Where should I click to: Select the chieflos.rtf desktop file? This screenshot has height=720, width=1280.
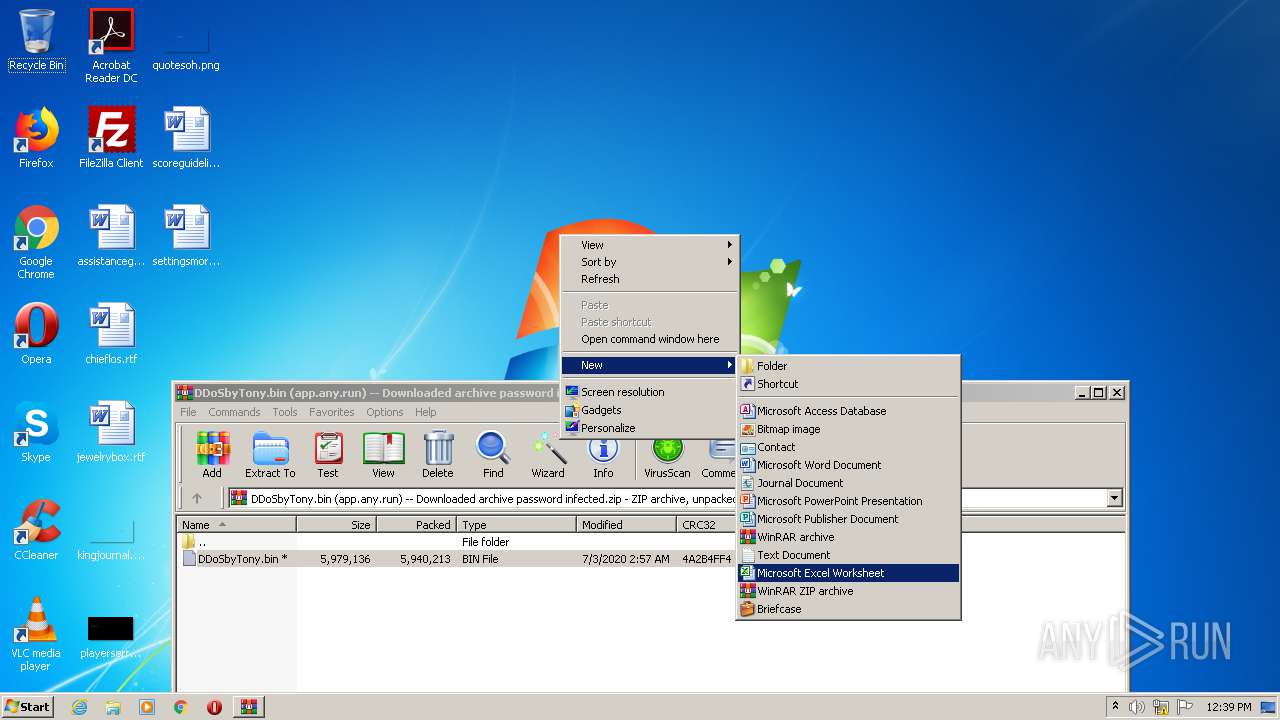(x=111, y=334)
